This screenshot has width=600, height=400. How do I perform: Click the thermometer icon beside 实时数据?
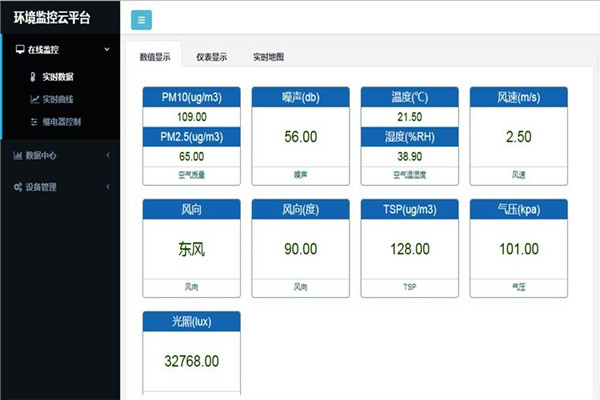coord(34,77)
